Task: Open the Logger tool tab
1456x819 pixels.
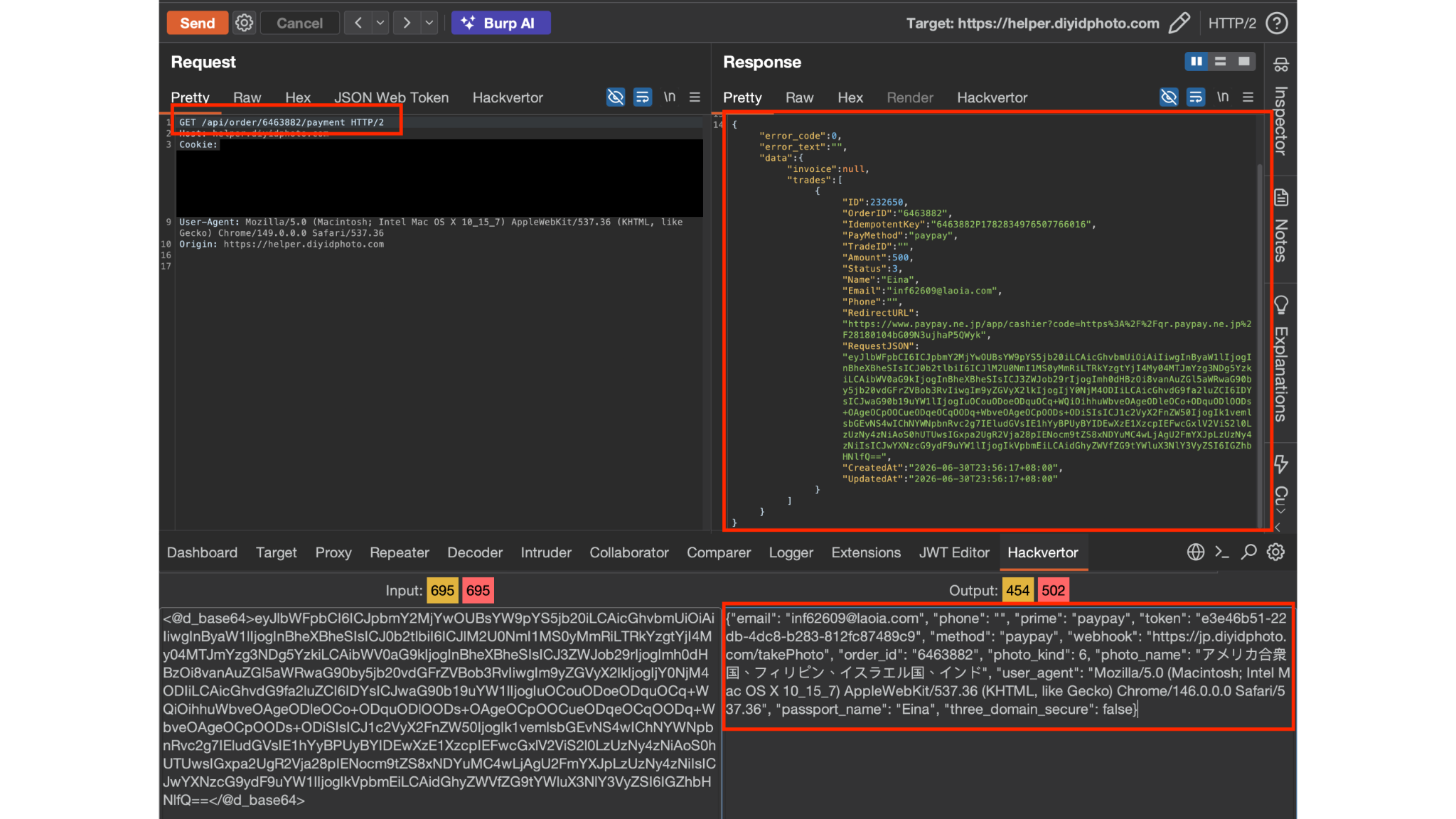Action: 791,552
